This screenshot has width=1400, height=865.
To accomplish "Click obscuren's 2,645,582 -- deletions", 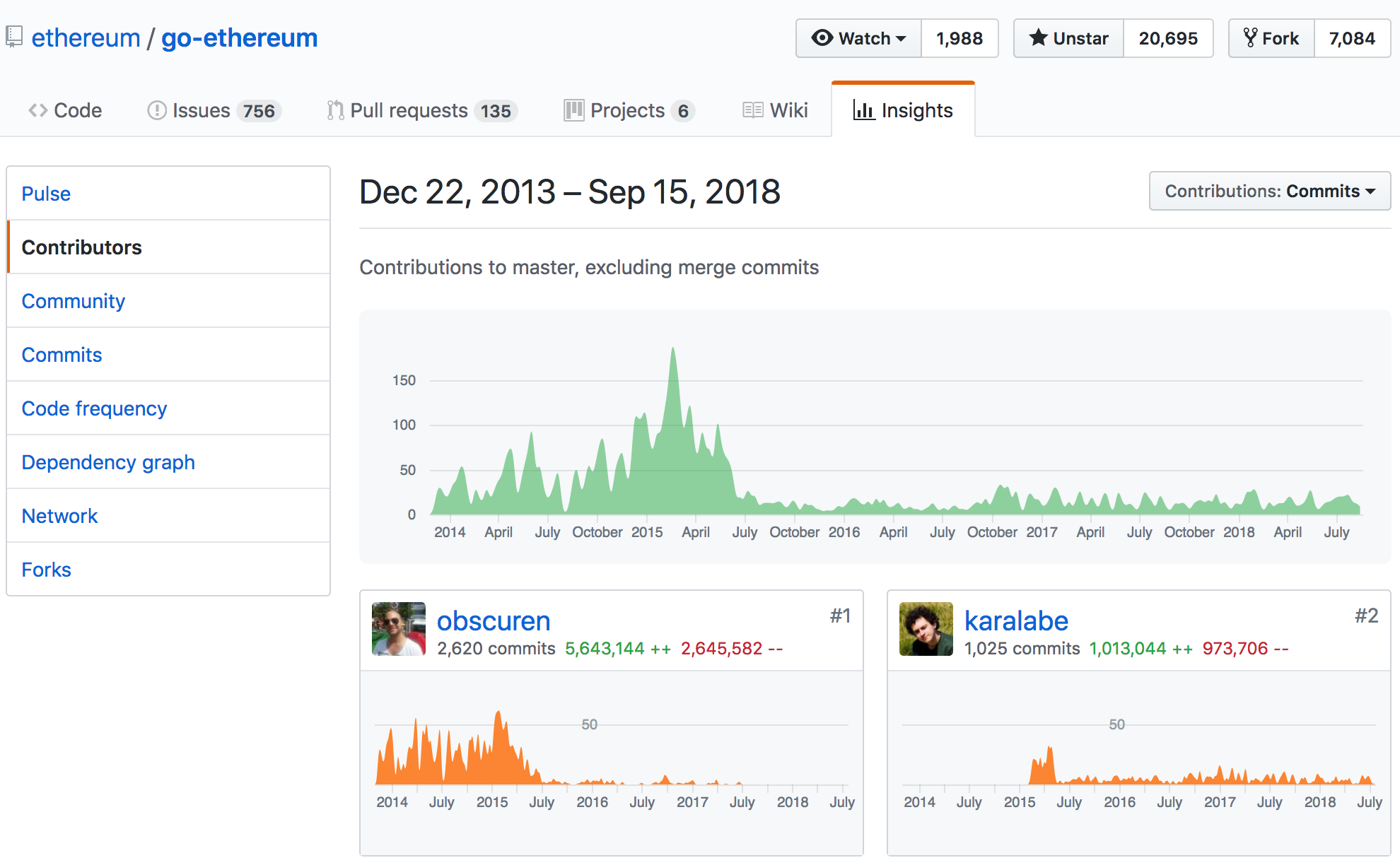I will point(732,649).
